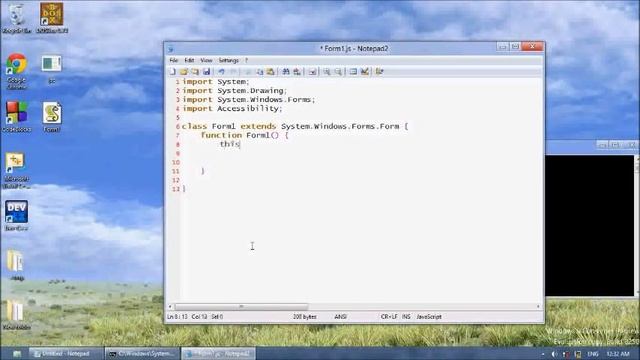Click the horizontal scrollbar left arrow
Viewport: 640px width, 360px height.
[x=170, y=307]
